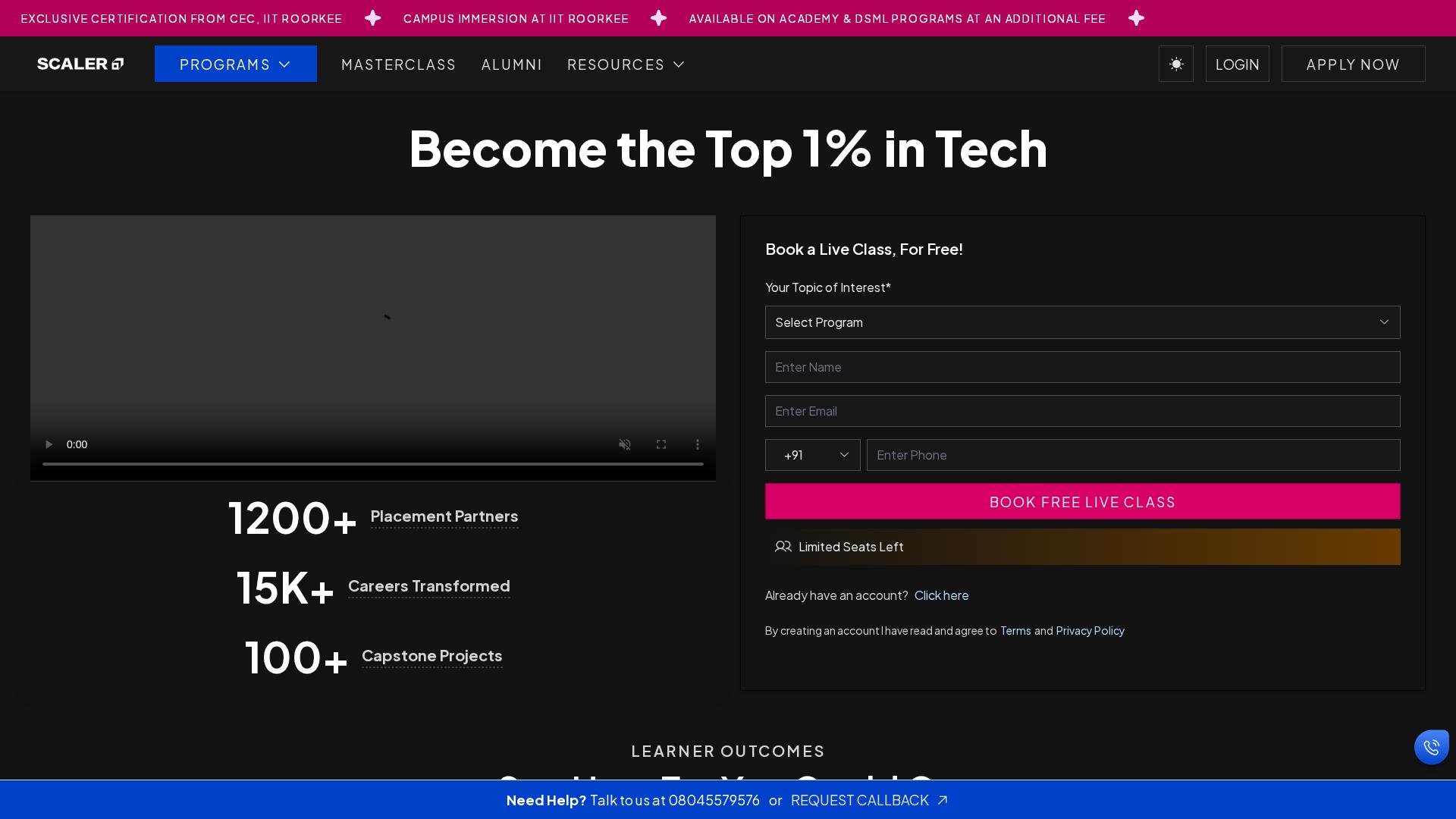Click 'Campus Immersion at IIT Roorkee' banner text

pyautogui.click(x=516, y=18)
